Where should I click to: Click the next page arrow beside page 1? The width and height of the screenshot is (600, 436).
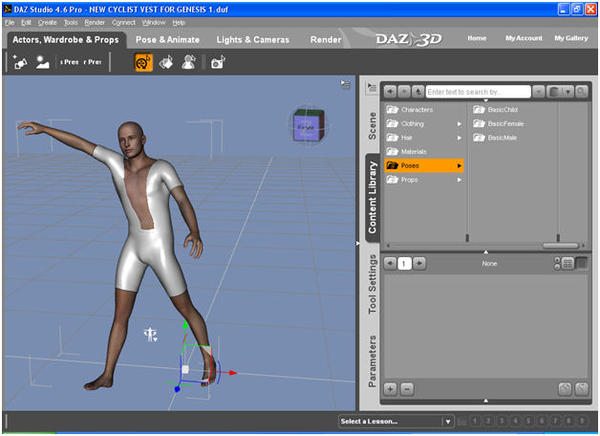click(419, 263)
